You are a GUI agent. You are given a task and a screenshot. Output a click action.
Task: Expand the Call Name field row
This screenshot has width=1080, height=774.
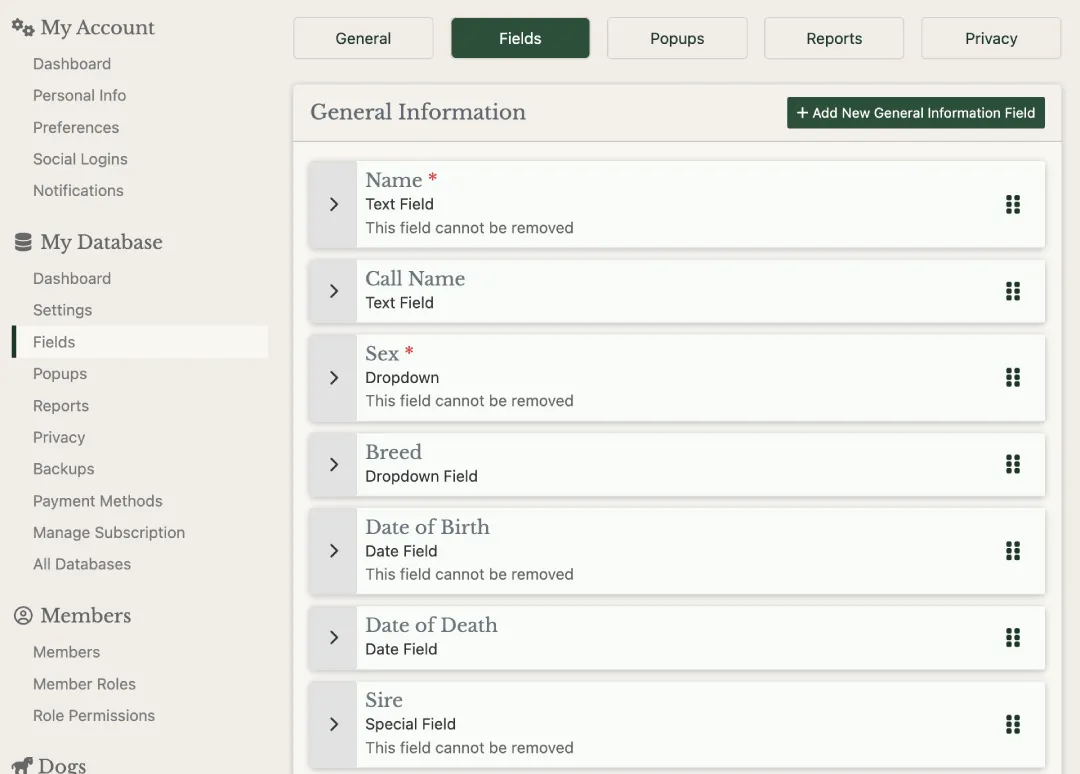pos(333,291)
